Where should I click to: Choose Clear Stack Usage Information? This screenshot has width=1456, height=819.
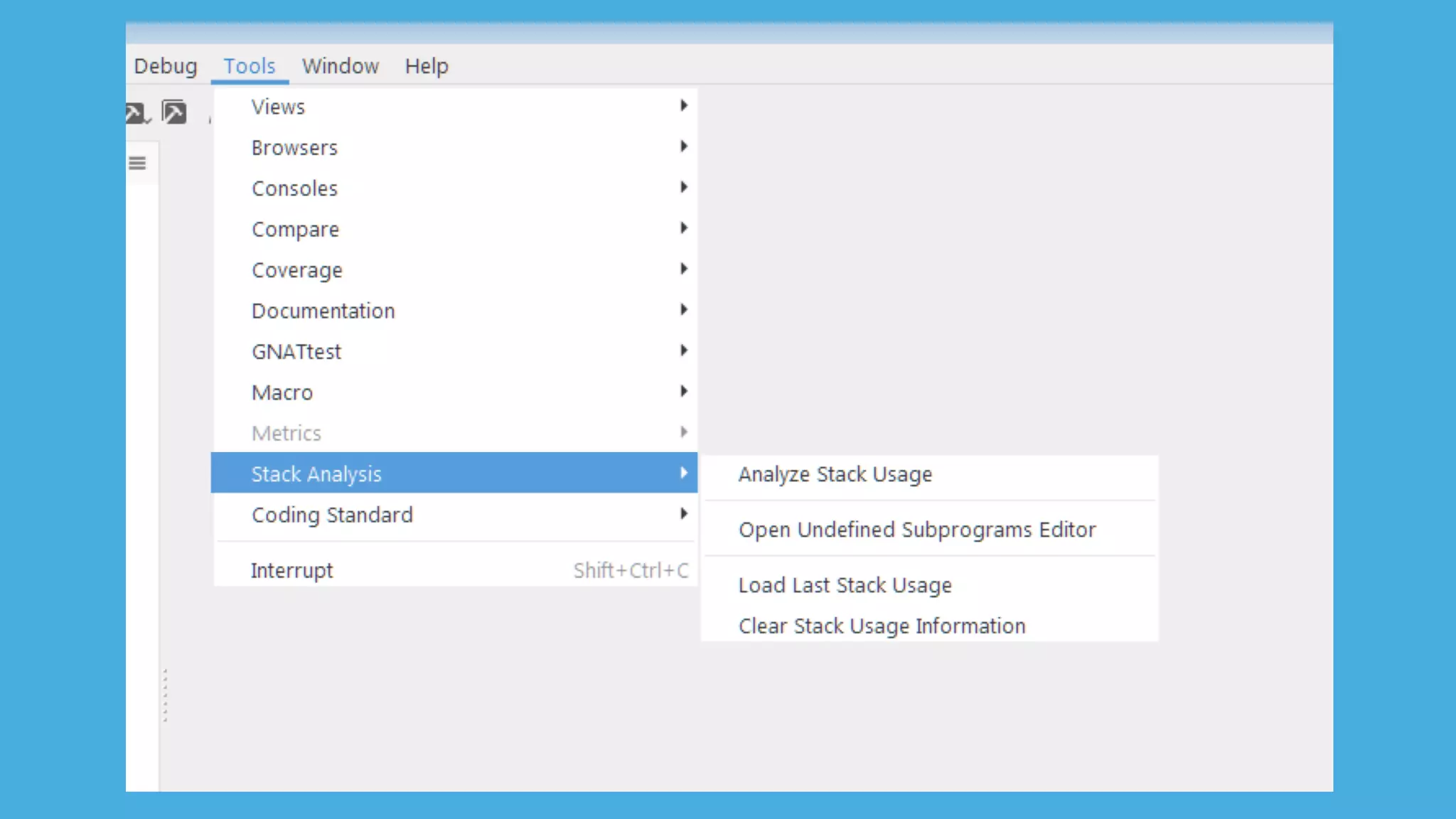[x=882, y=626]
